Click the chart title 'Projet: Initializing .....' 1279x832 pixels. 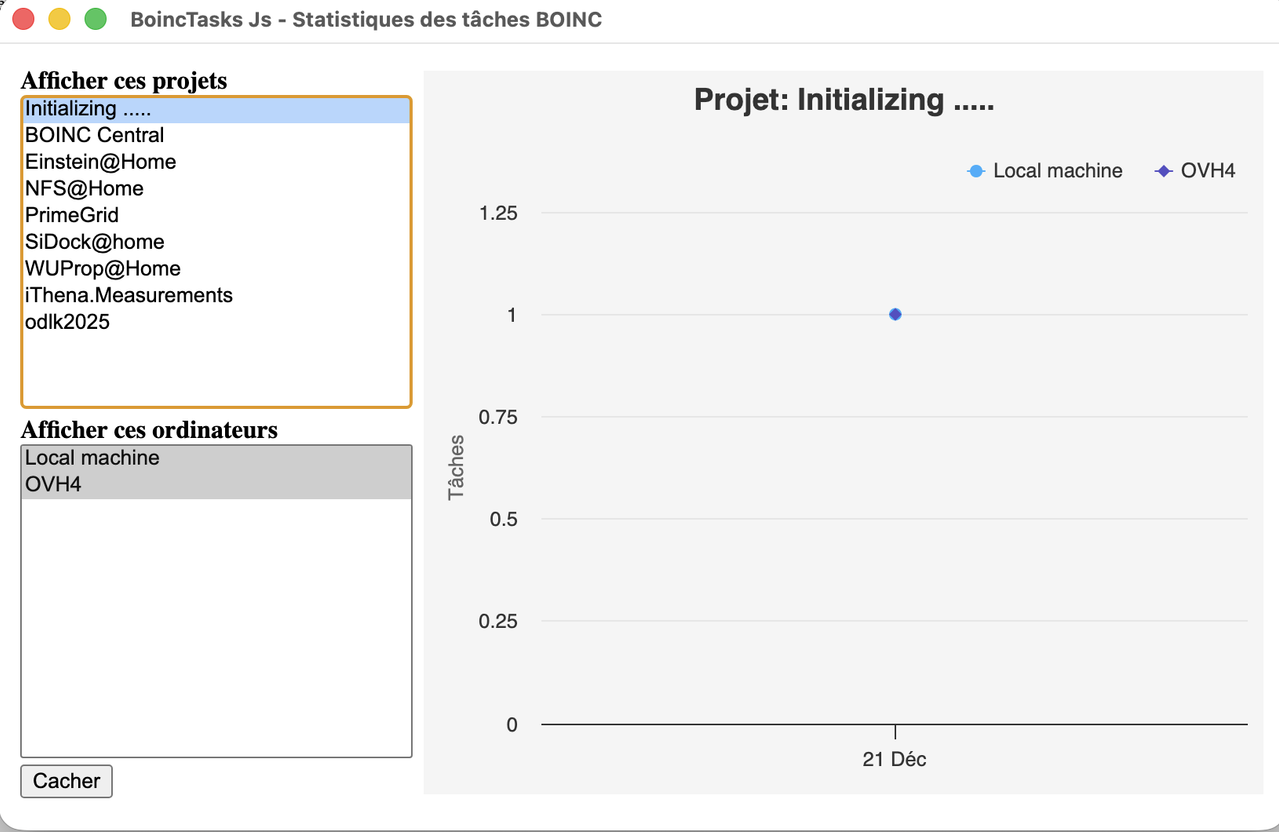pyautogui.click(x=844, y=100)
